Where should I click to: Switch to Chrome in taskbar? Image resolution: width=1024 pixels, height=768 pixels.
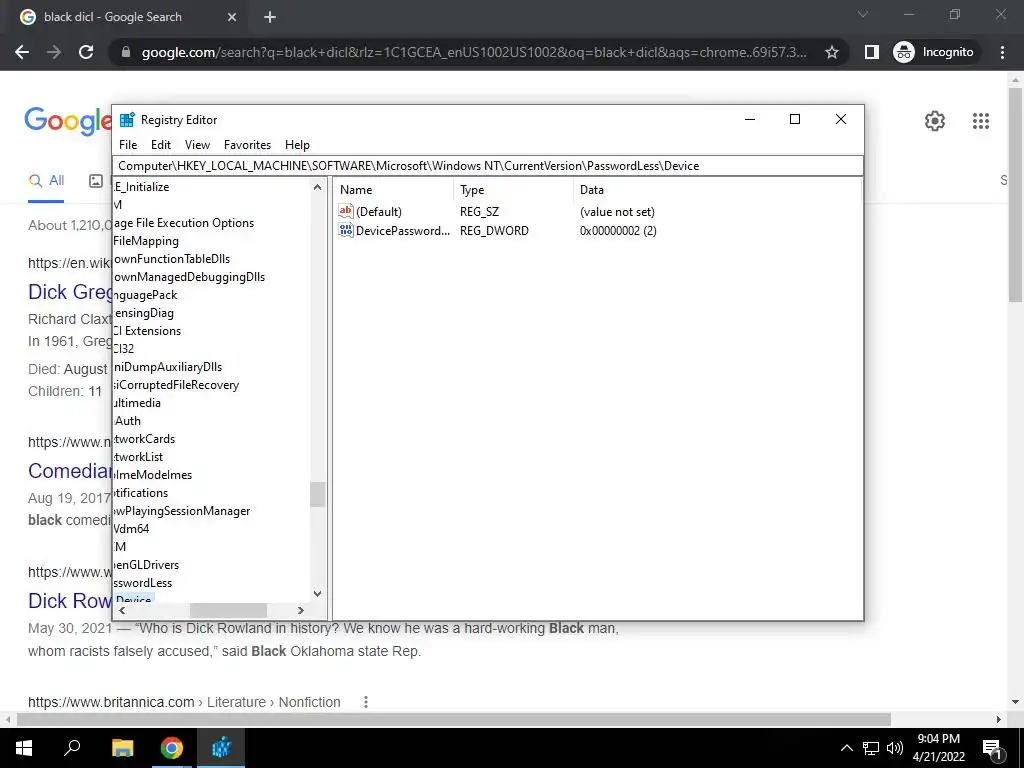(x=172, y=748)
